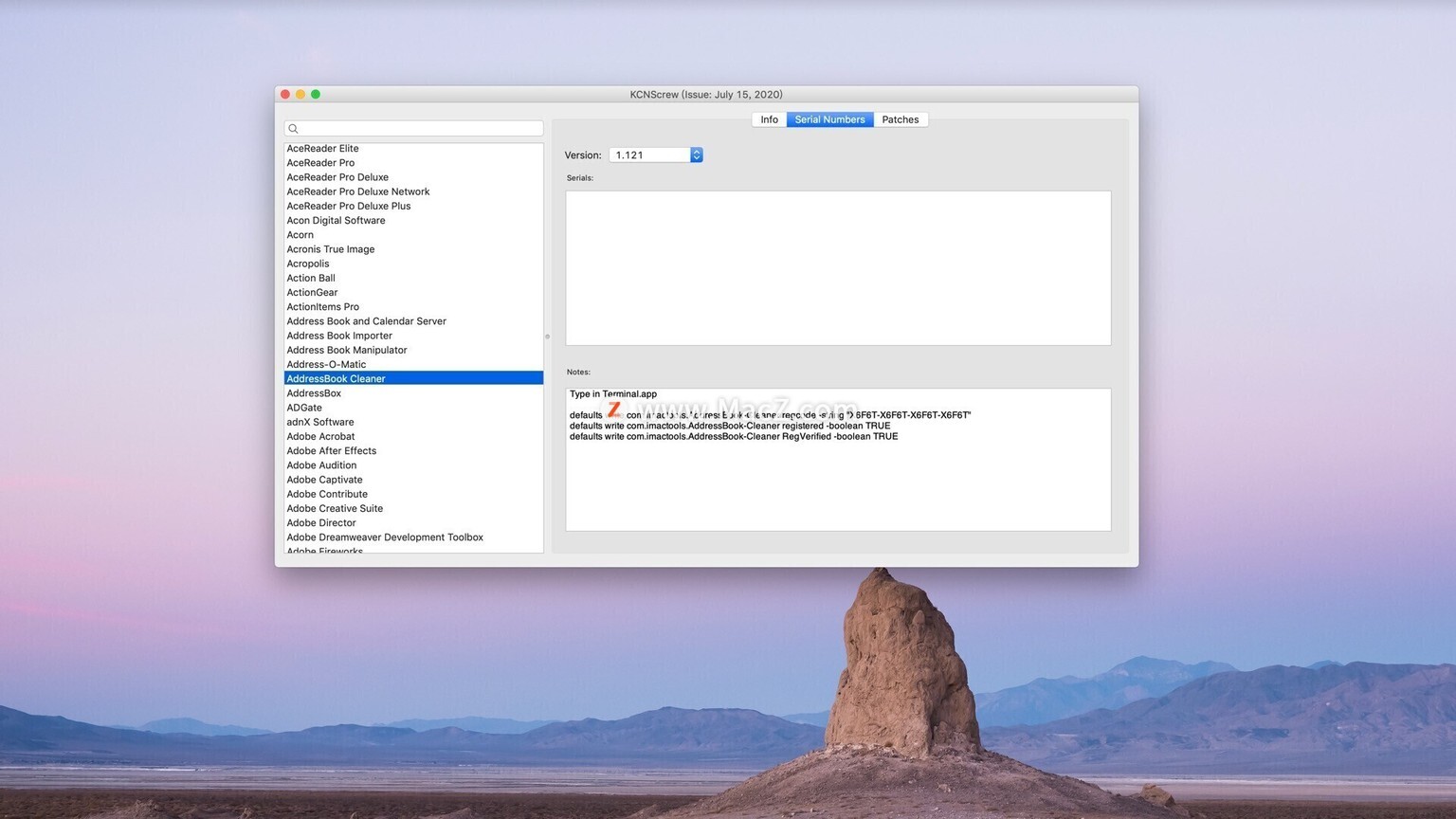Click the registered -boolean TRUE command line
Viewport: 1456px width, 819px height.
point(730,426)
